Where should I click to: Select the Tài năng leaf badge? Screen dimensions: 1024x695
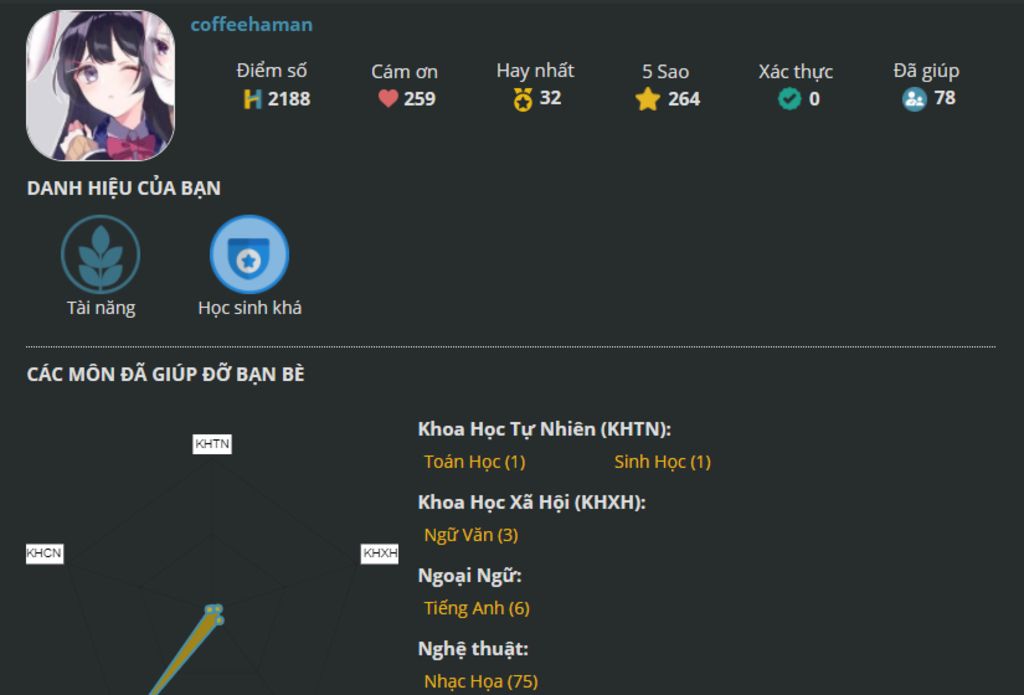(100, 255)
